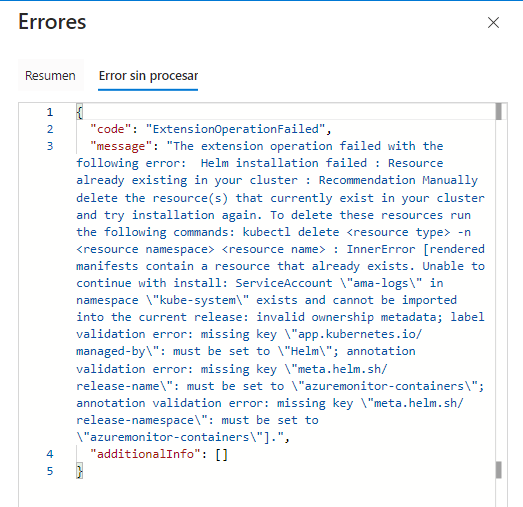Click the vertical scrollbar thumb at top
Screen dimensions: 523x507
coord(499,111)
